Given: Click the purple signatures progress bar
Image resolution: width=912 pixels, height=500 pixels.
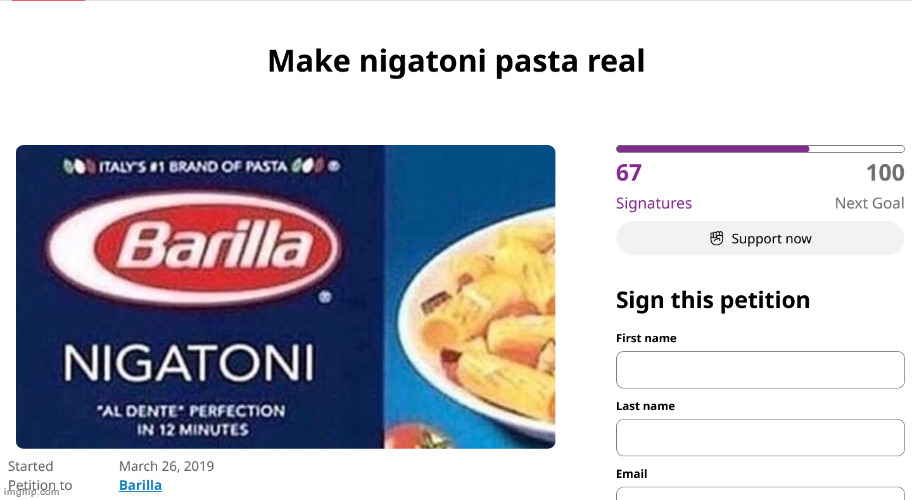Looking at the screenshot, I should pos(760,149).
